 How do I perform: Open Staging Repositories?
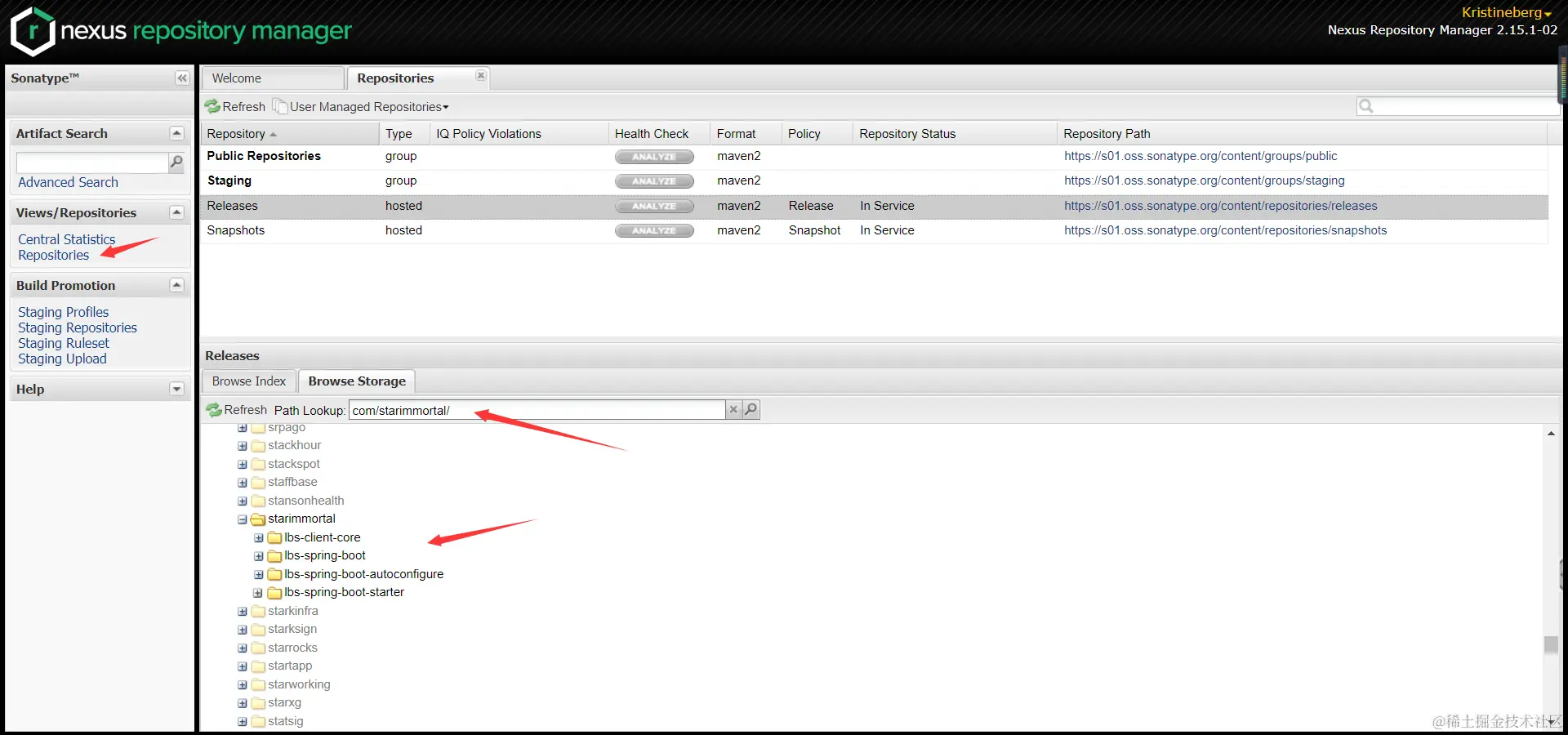78,327
